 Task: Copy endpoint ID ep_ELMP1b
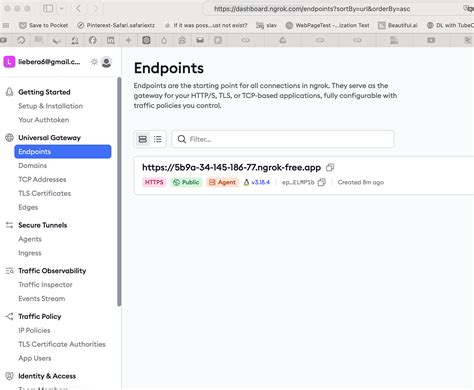[322, 182]
